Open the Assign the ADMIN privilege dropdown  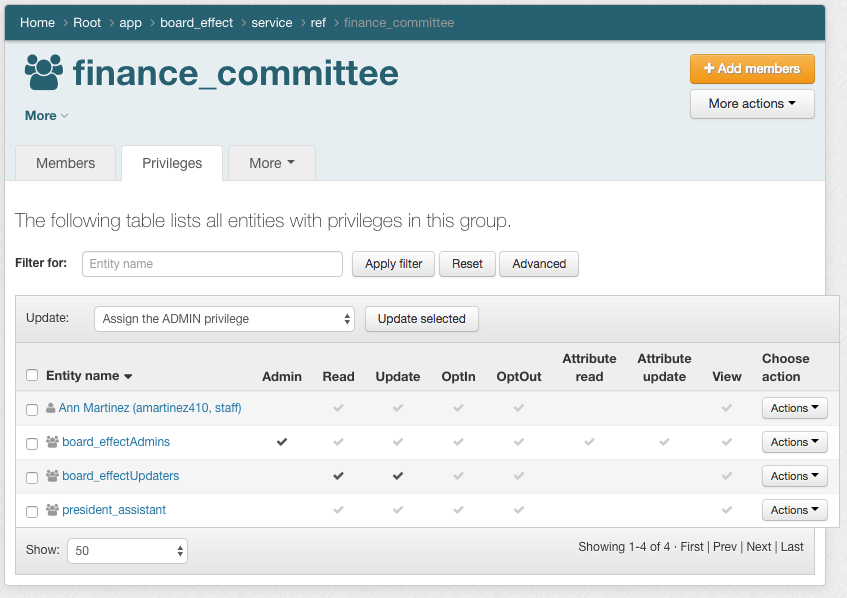point(224,319)
